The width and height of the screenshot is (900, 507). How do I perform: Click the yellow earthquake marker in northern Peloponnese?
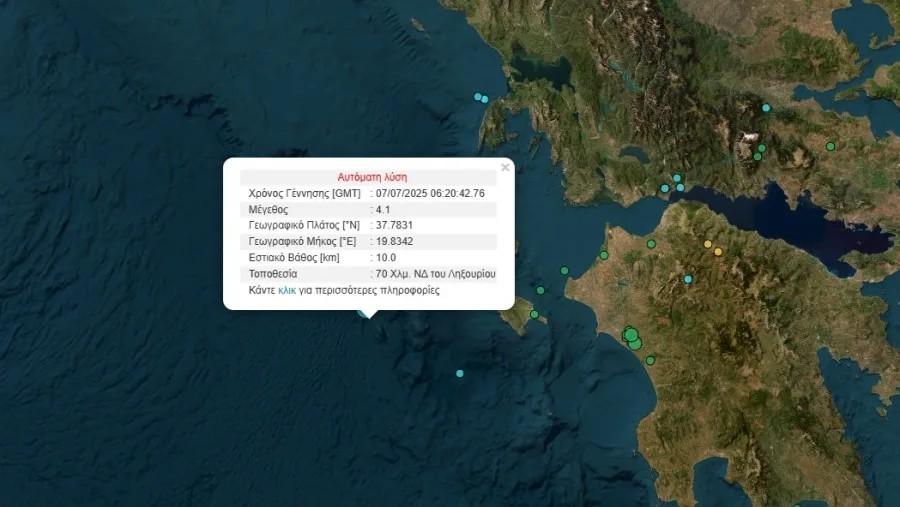coord(708,244)
